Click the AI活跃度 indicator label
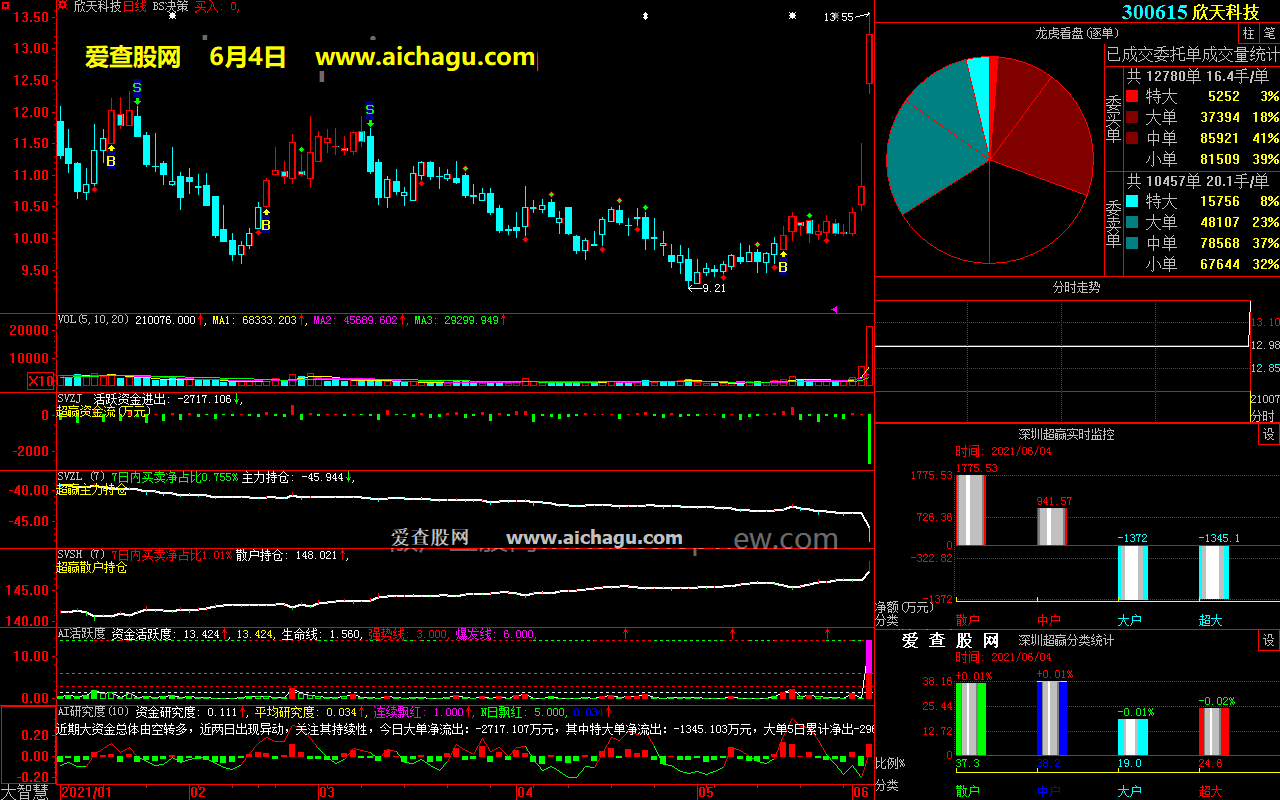This screenshot has height=800, width=1280. [x=81, y=633]
